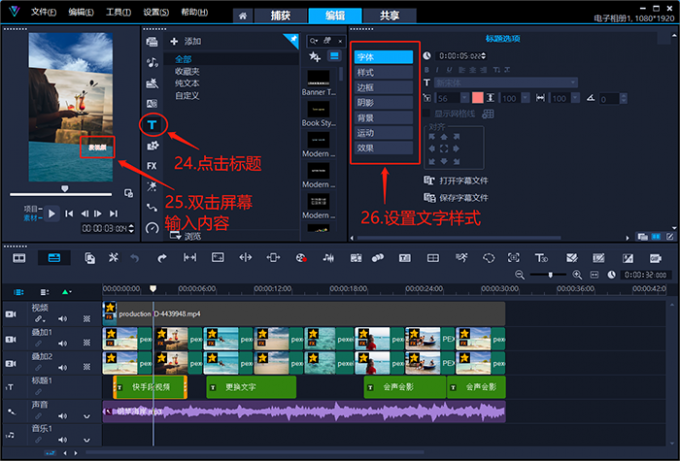The image size is (680, 461).
Task: Click the Redo arrow in timeline toolbar
Action: (x=161, y=258)
